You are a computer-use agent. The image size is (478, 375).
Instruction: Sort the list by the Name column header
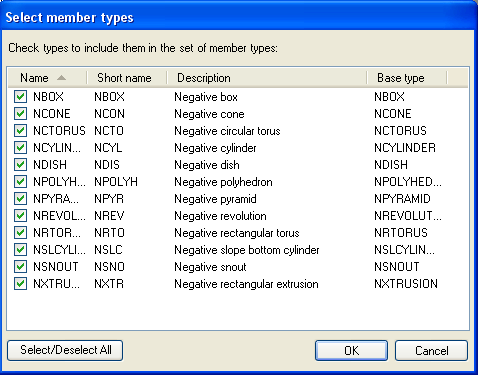click(x=47, y=78)
